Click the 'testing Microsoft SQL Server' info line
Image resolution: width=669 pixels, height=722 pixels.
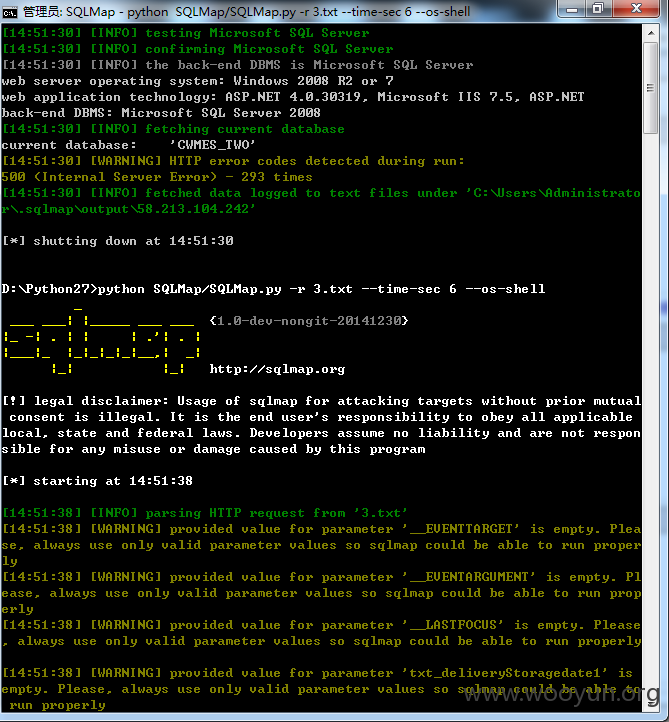coord(186,33)
